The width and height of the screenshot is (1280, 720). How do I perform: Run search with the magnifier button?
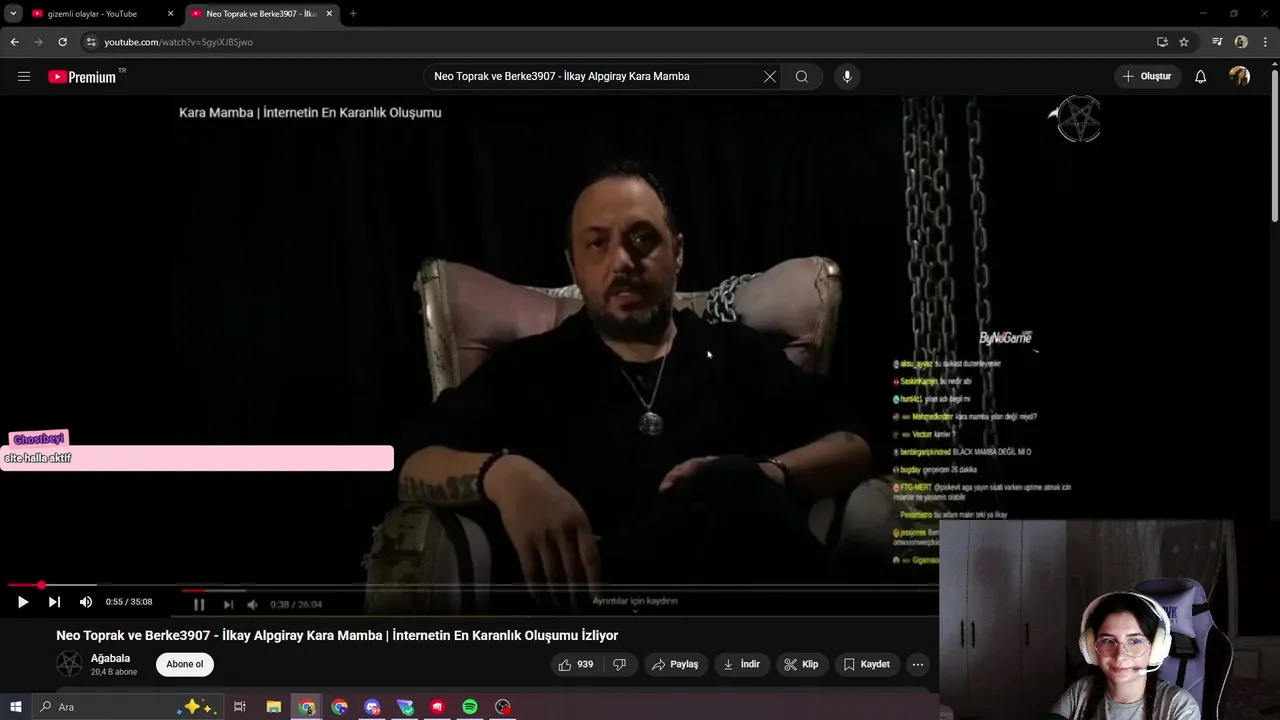coord(802,76)
